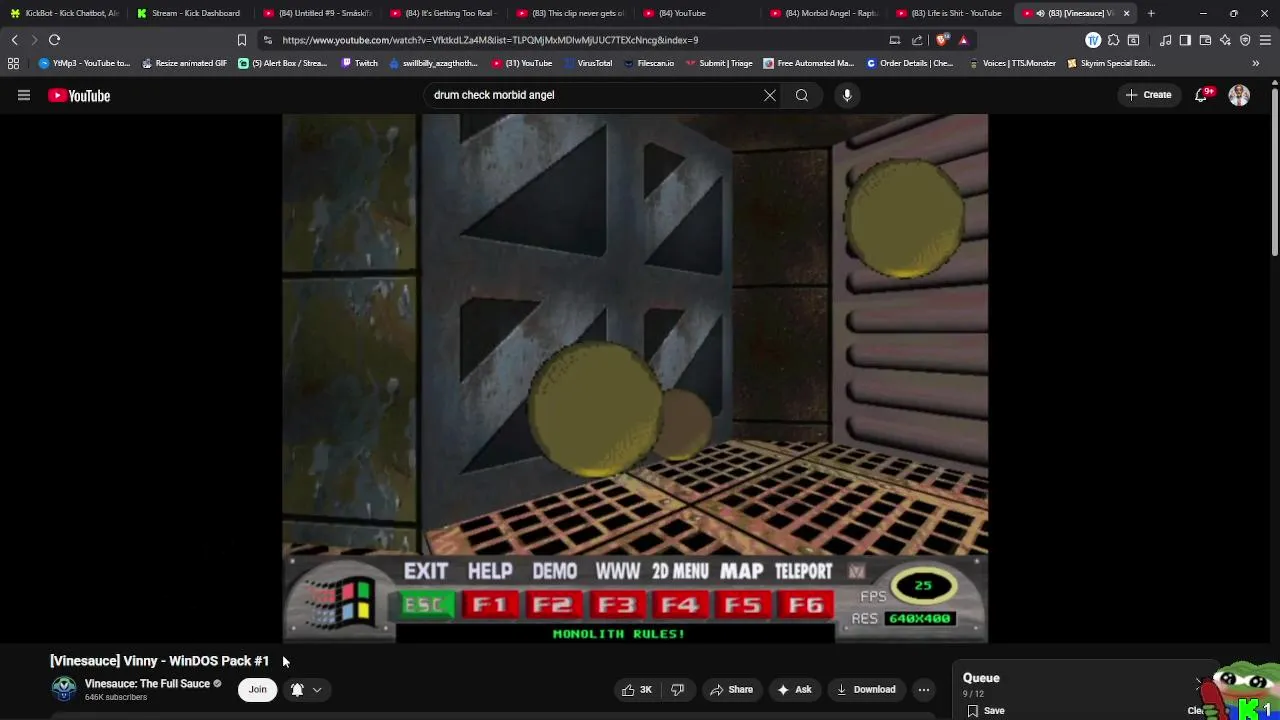Open the Ask AI button

(794, 689)
